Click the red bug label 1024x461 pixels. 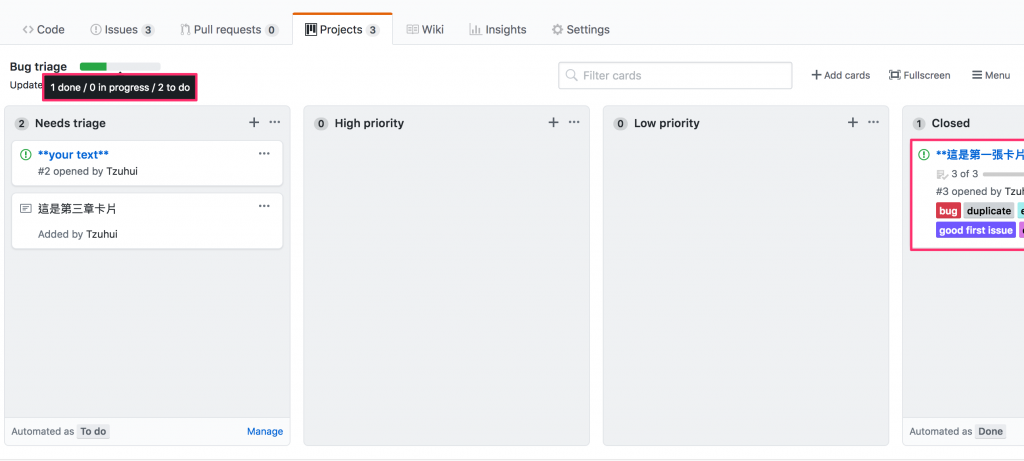948,211
